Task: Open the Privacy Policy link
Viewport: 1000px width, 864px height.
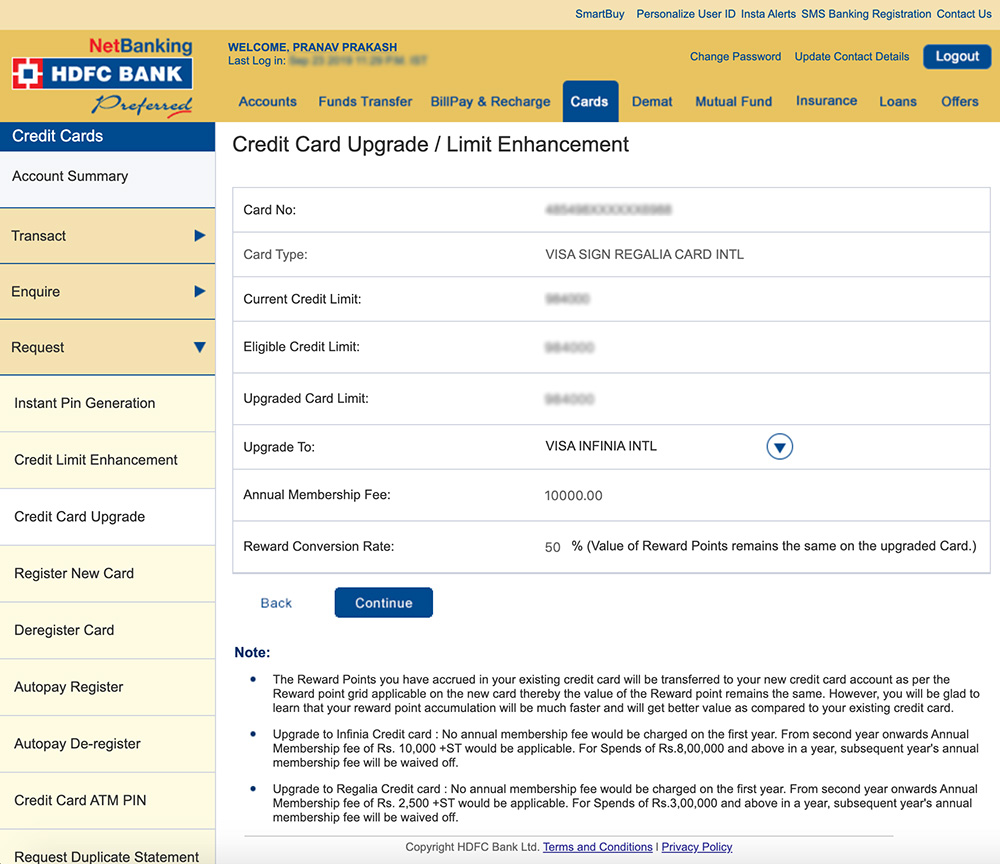Action: 696,847
